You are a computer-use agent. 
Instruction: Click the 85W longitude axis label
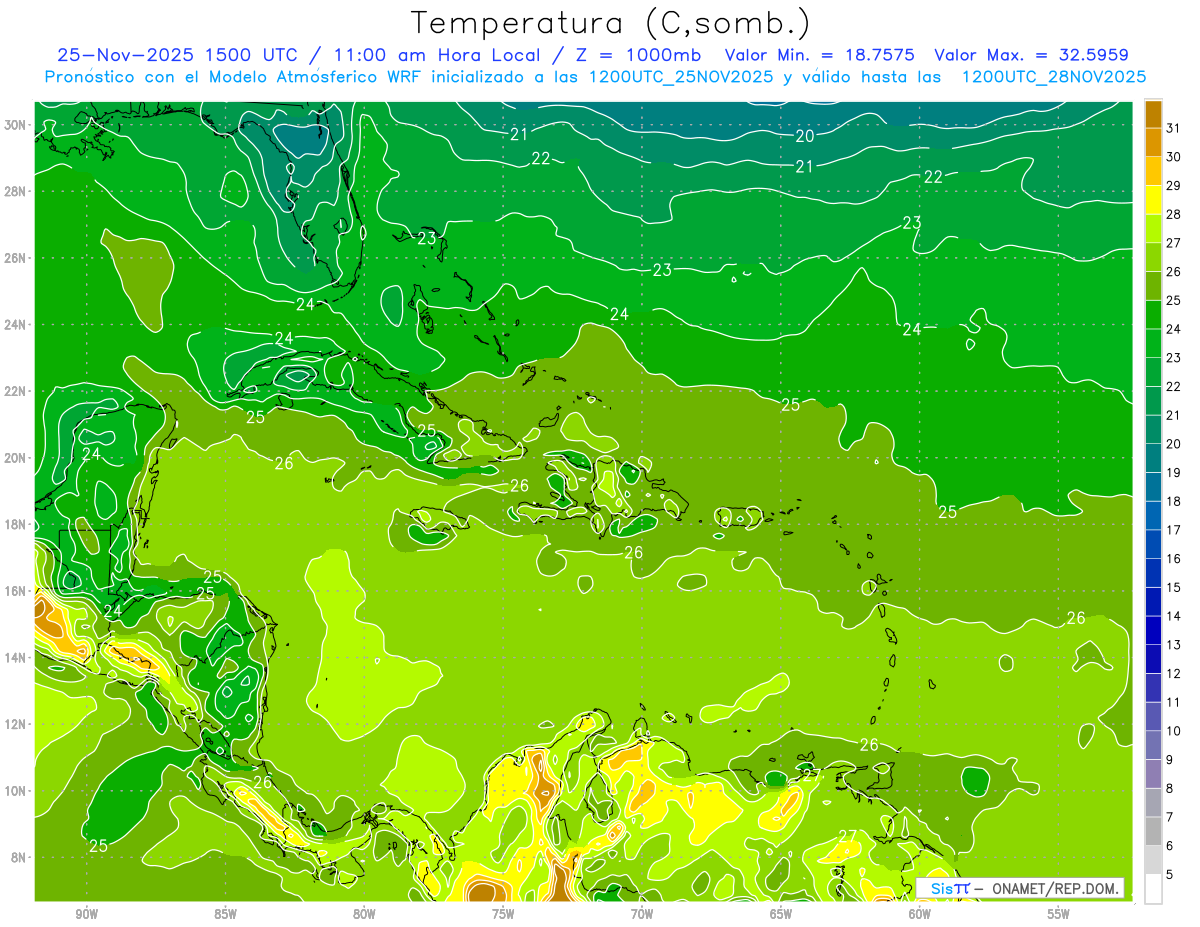[x=225, y=914]
